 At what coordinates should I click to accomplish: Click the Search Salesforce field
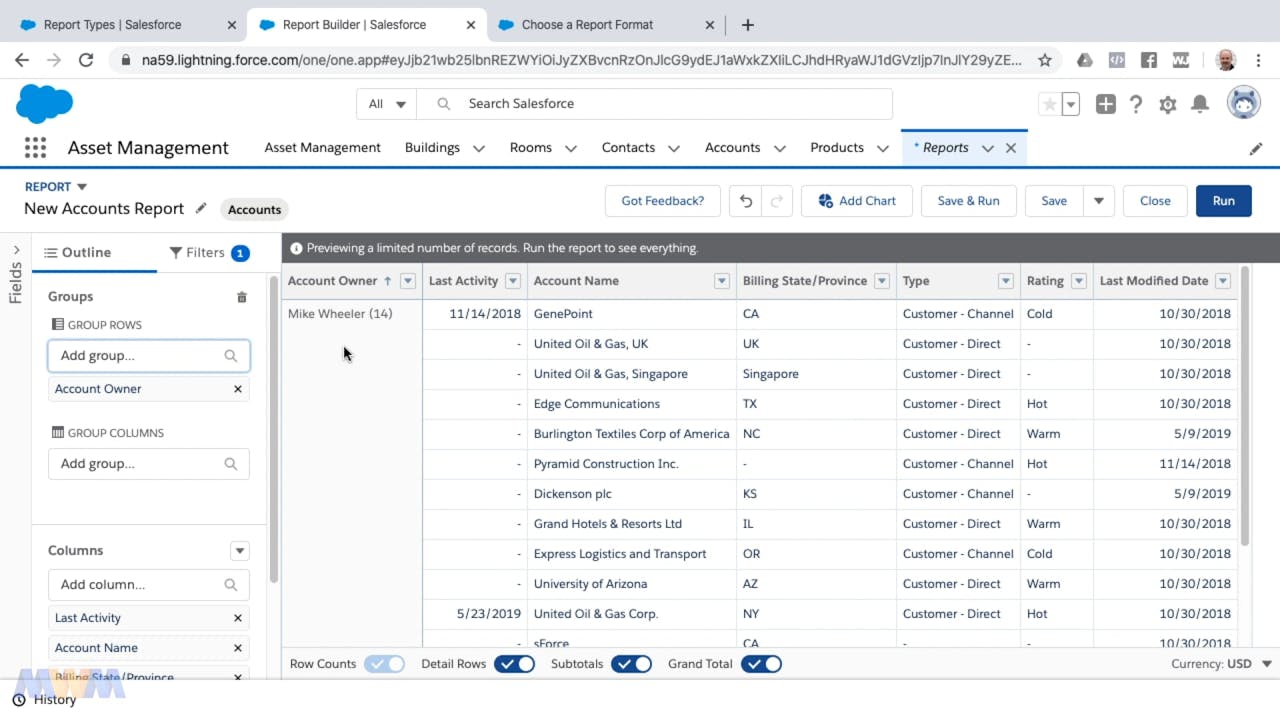tap(654, 104)
